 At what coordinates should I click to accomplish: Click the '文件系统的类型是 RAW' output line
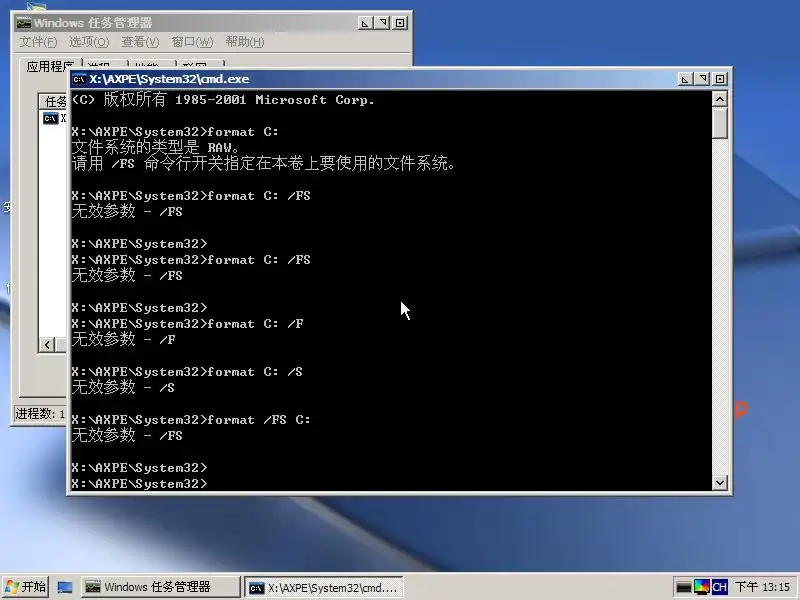tap(156, 148)
